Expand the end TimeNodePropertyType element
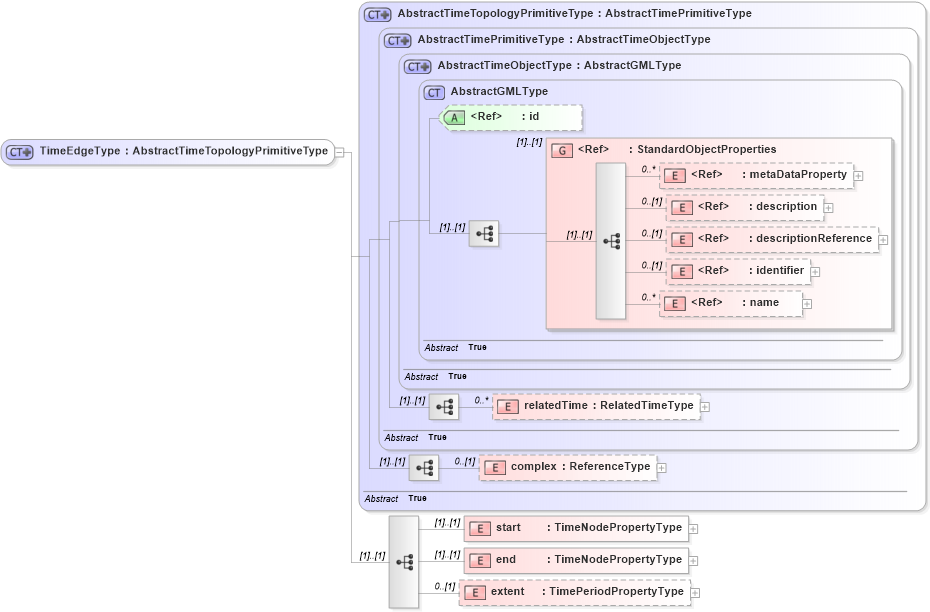Image resolution: width=930 pixels, height=612 pixels. coord(693,562)
